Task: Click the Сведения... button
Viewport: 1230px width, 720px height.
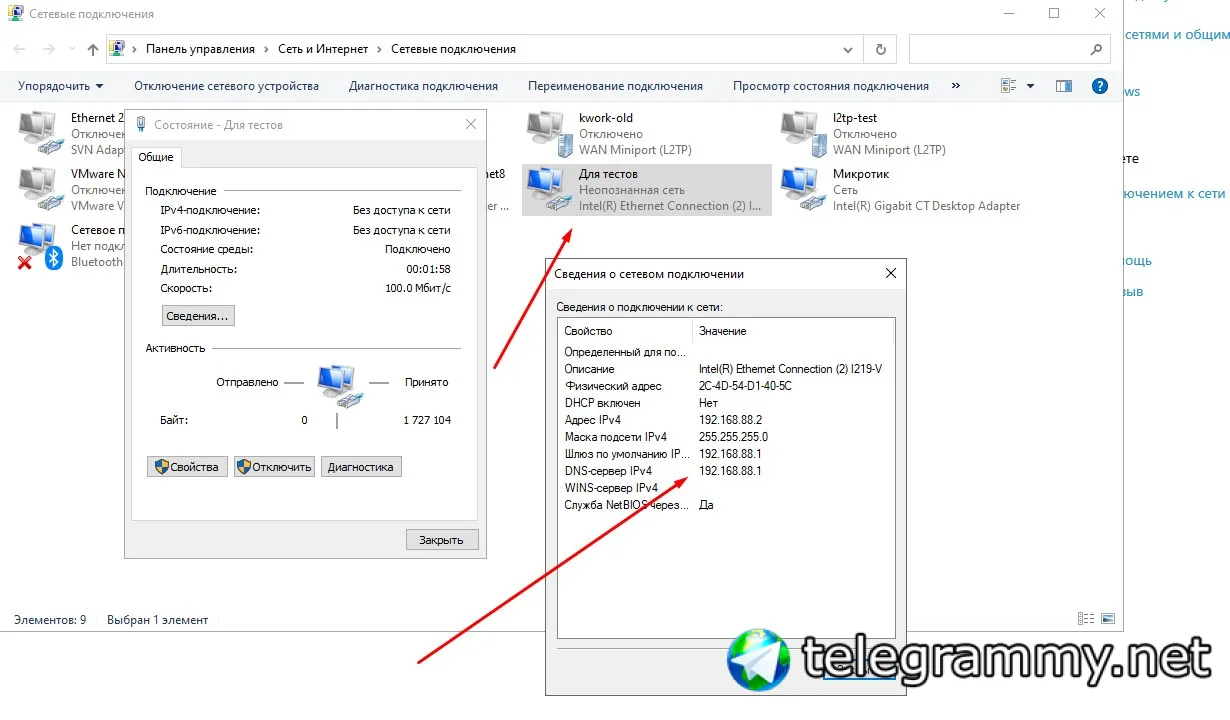Action: tap(198, 316)
